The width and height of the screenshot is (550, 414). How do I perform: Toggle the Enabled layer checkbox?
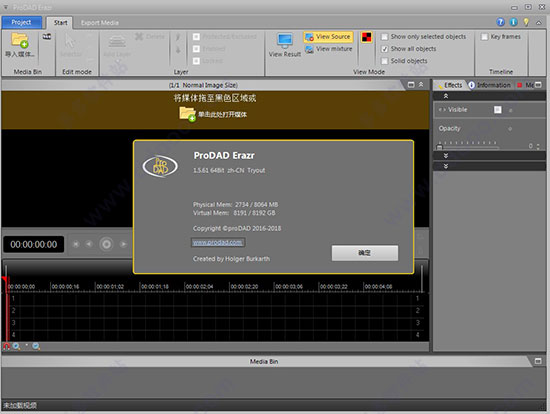(196, 49)
